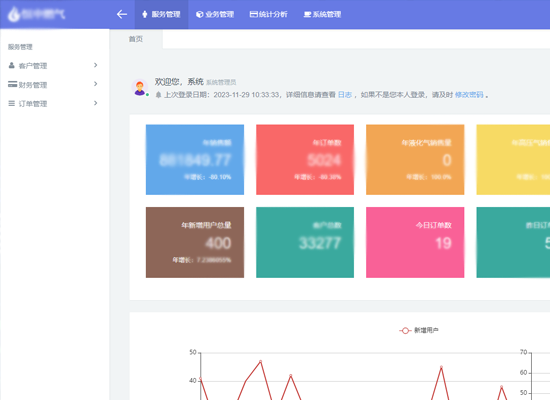Click the green 33277 customer total card
The image size is (550, 400).
tap(305, 242)
